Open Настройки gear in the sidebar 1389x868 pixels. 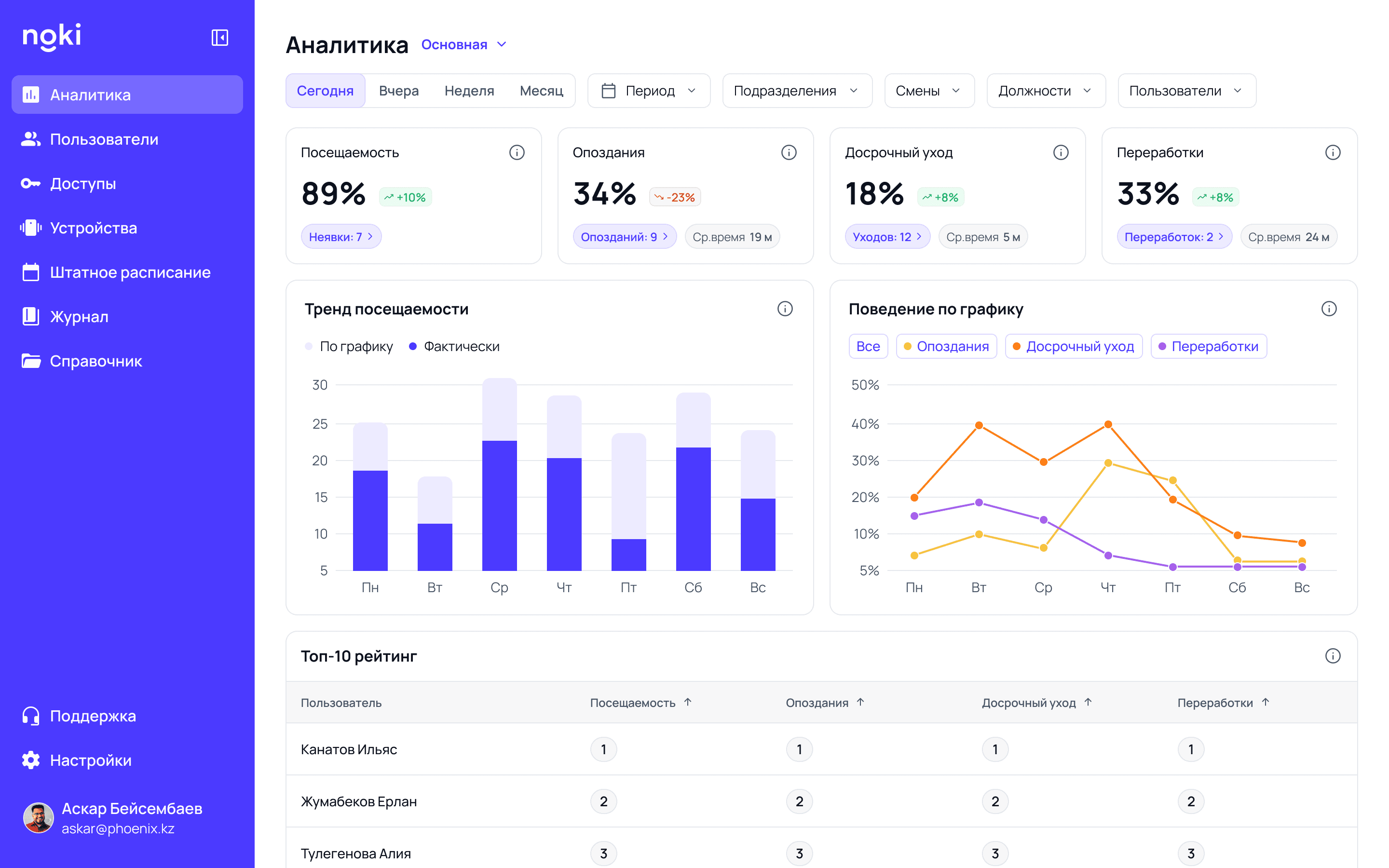(x=31, y=760)
